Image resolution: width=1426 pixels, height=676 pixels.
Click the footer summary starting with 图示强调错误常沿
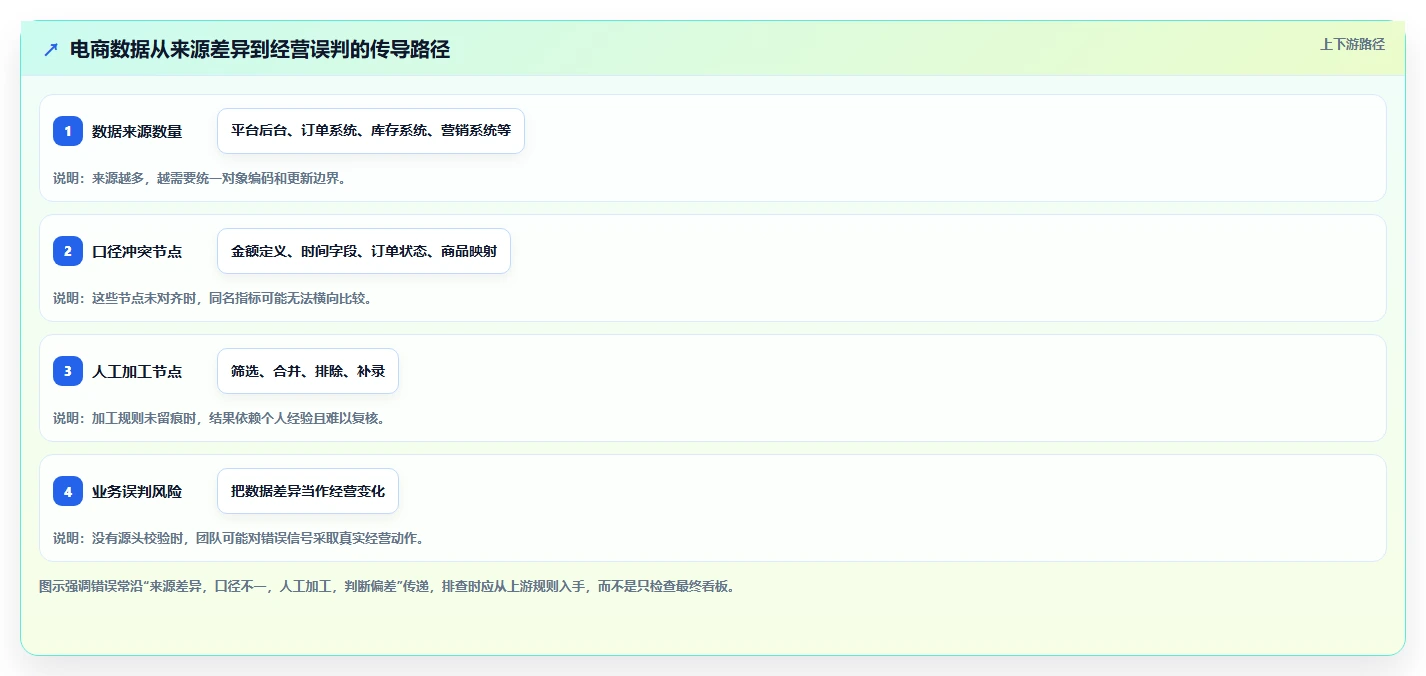[388, 586]
